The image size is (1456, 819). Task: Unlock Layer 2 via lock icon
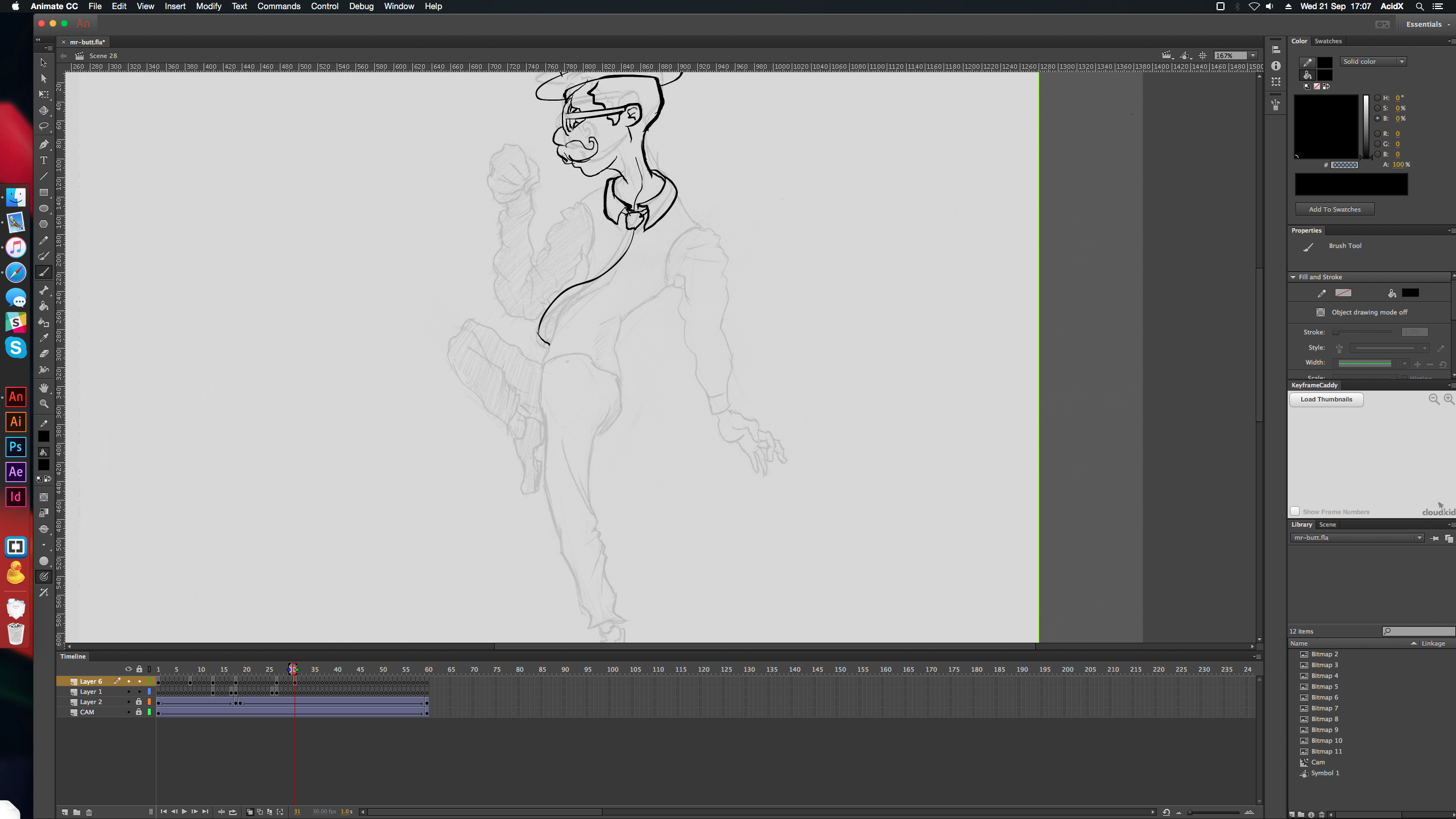pyautogui.click(x=139, y=702)
